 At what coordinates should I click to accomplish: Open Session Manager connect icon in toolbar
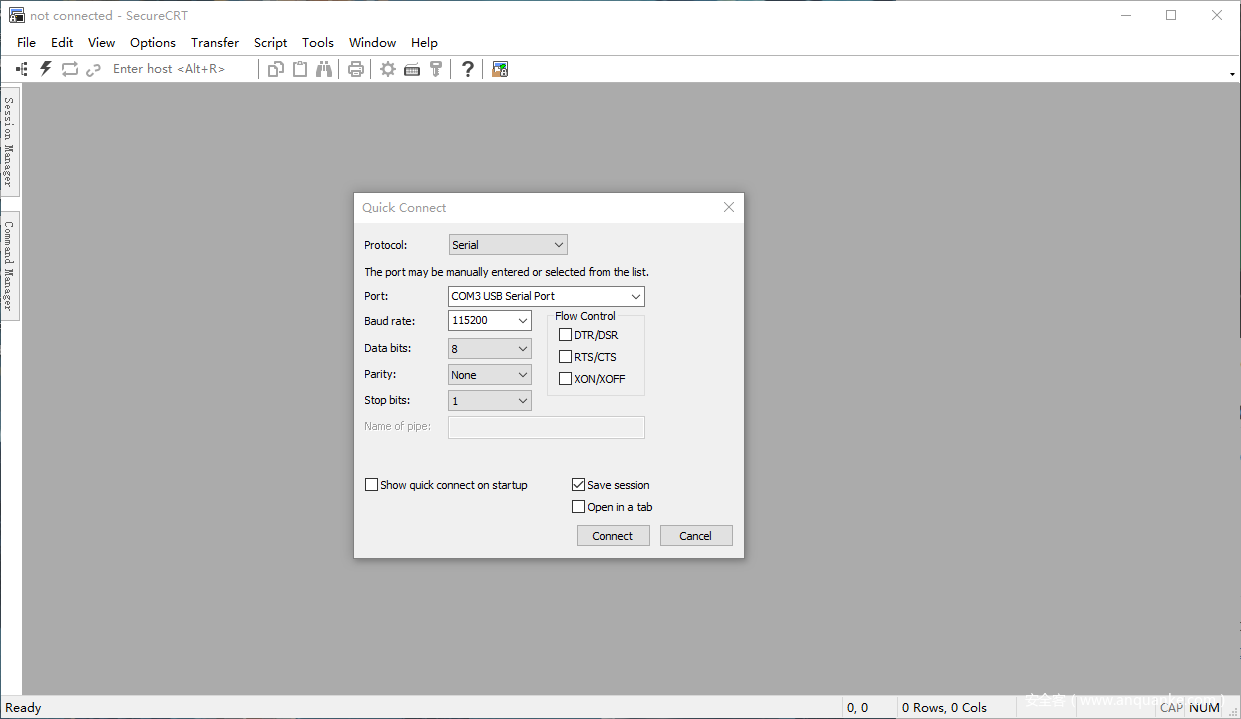22,69
